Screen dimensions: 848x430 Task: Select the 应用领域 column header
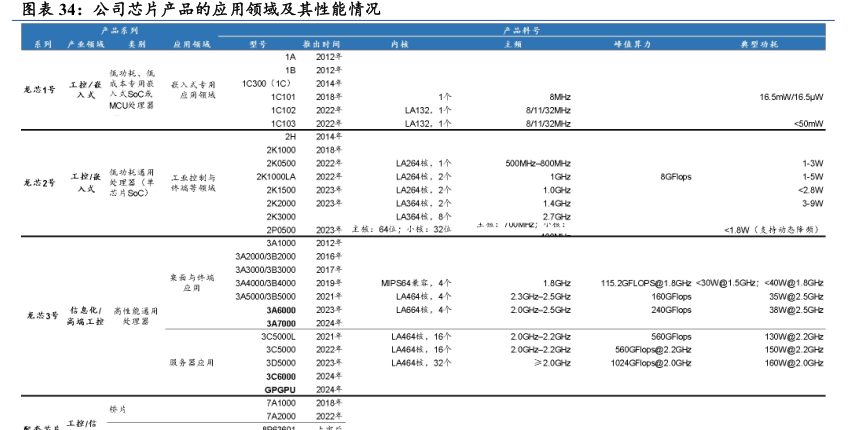tap(191, 45)
